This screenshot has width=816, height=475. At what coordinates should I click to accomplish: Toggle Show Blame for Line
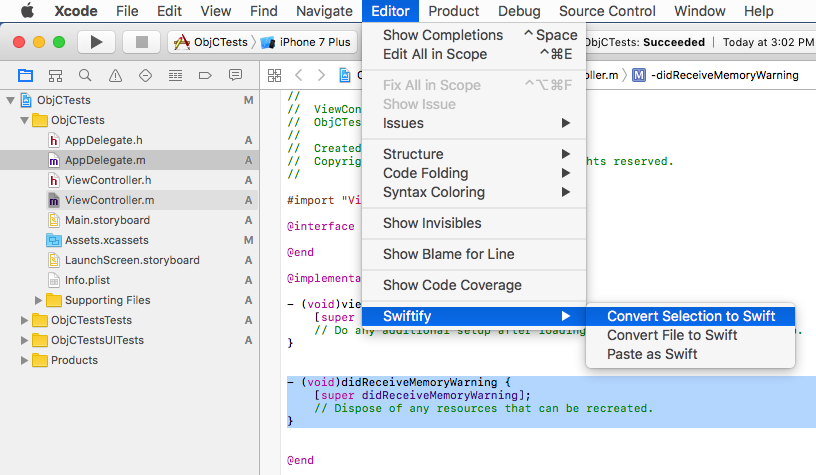click(x=474, y=254)
